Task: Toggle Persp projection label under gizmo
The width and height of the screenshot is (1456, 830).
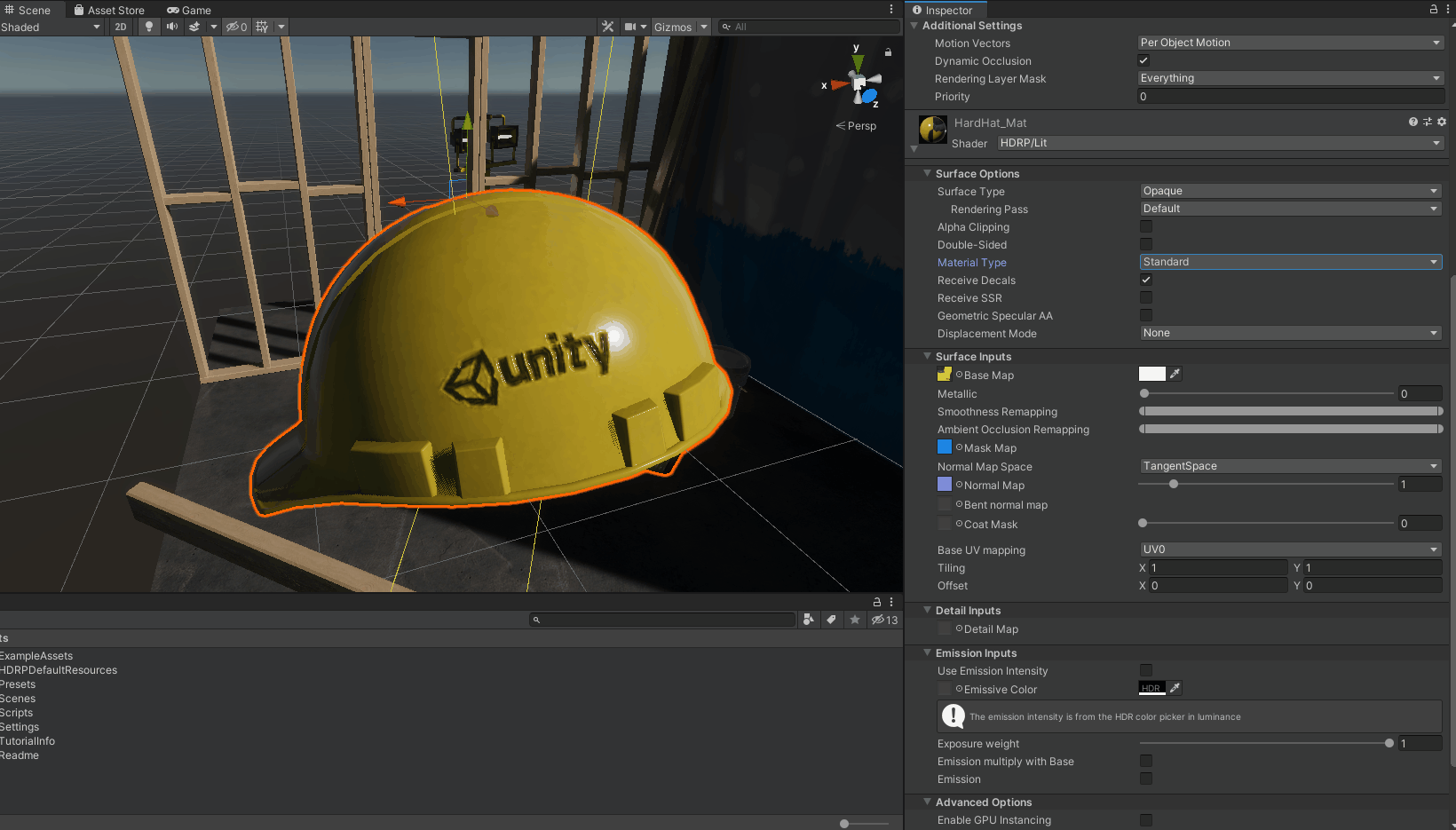Action: [x=856, y=126]
